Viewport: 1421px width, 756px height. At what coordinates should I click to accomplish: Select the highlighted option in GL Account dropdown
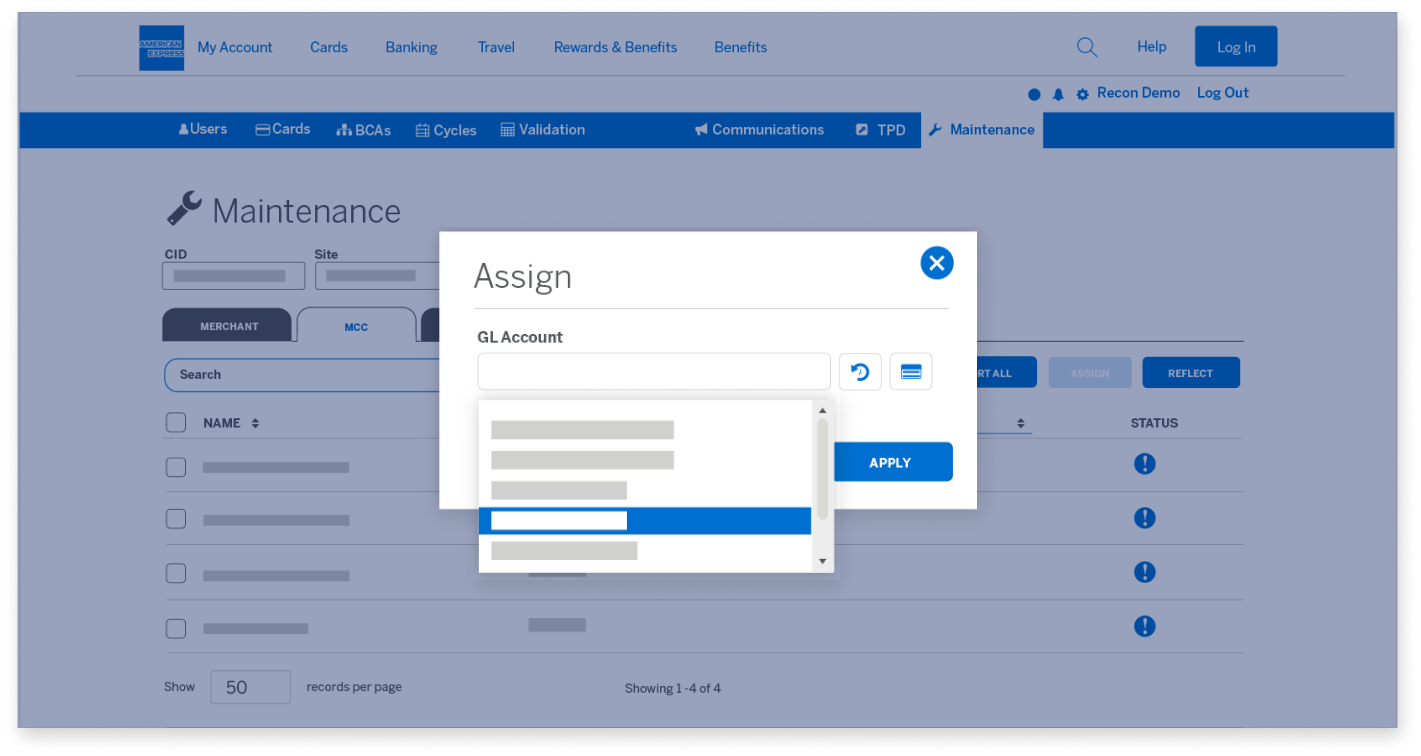pos(644,521)
